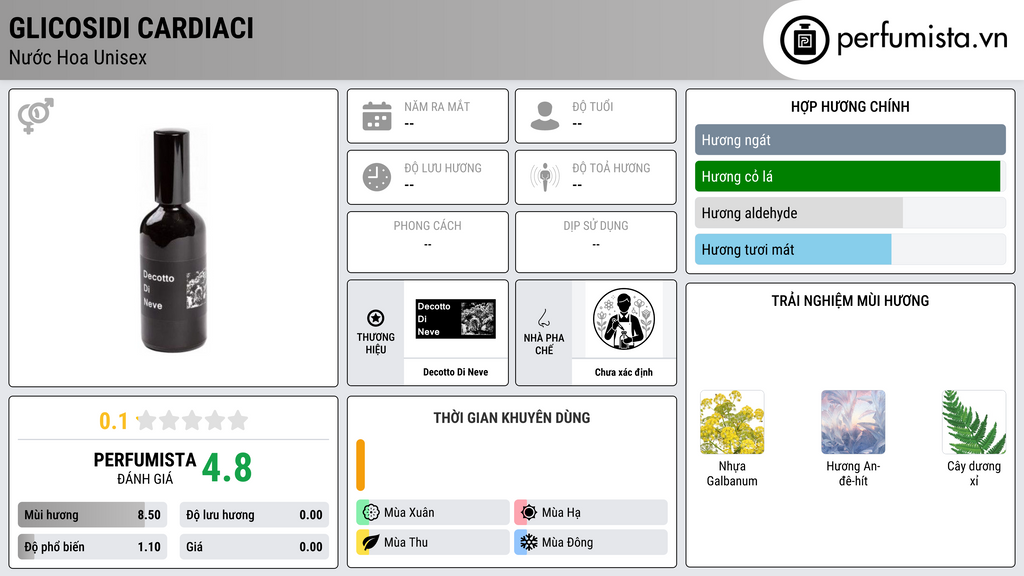Click the HỢP HƯƠNG CHÍNH heading
The height and width of the screenshot is (576, 1024).
850,106
